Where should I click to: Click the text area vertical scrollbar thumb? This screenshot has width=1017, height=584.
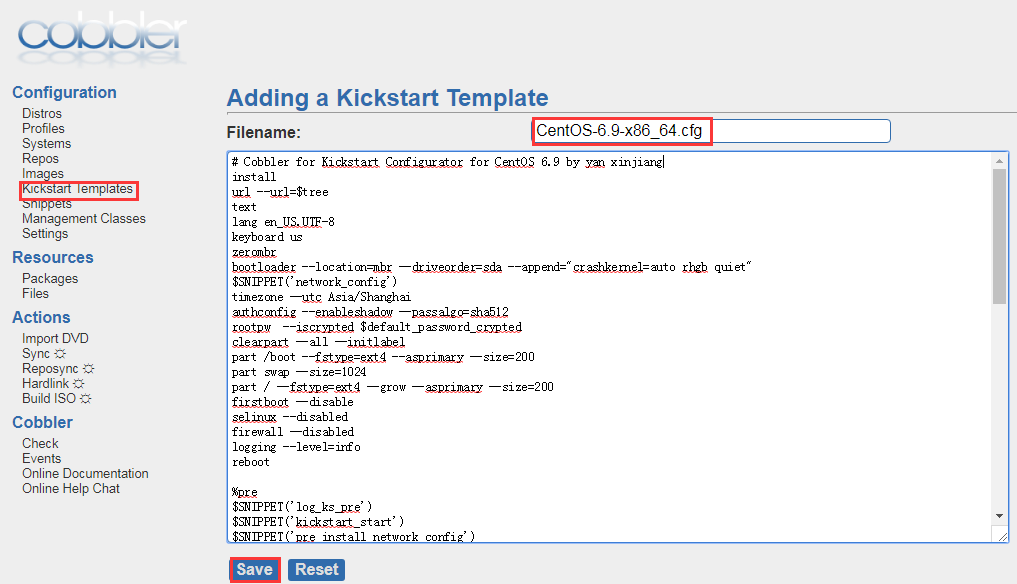[999, 236]
